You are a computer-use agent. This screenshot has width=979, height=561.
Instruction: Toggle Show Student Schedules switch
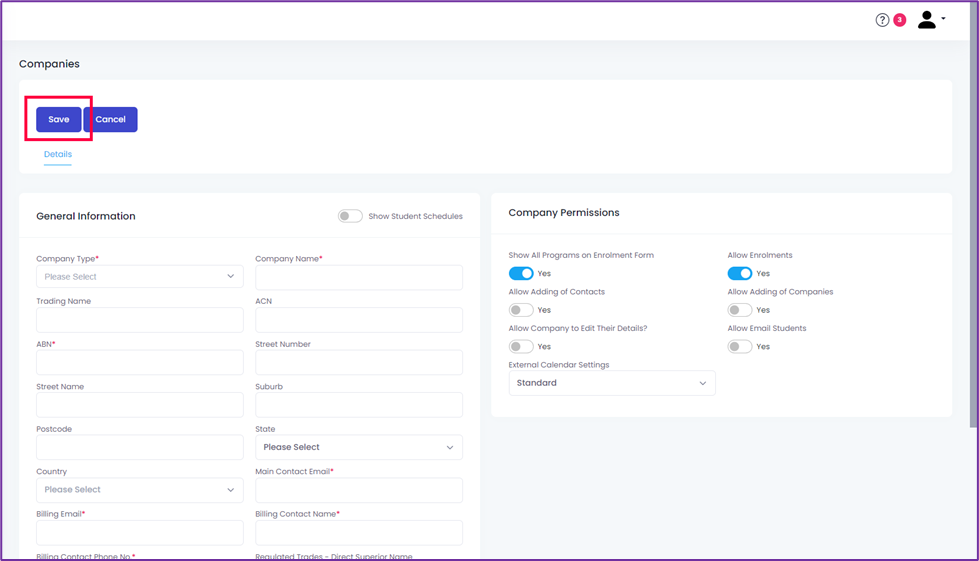[x=350, y=216]
